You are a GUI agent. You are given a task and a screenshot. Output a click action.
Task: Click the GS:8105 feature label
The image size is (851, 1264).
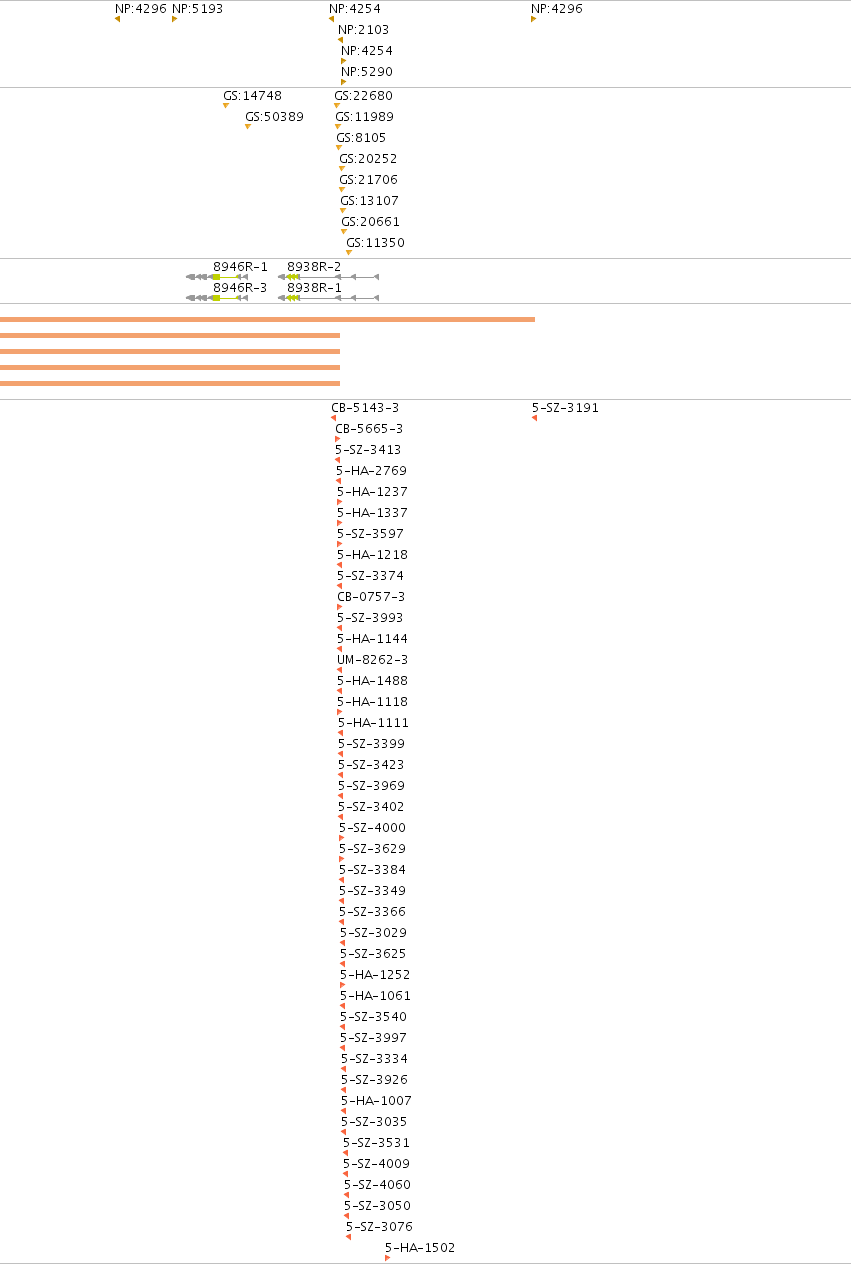[x=361, y=138]
